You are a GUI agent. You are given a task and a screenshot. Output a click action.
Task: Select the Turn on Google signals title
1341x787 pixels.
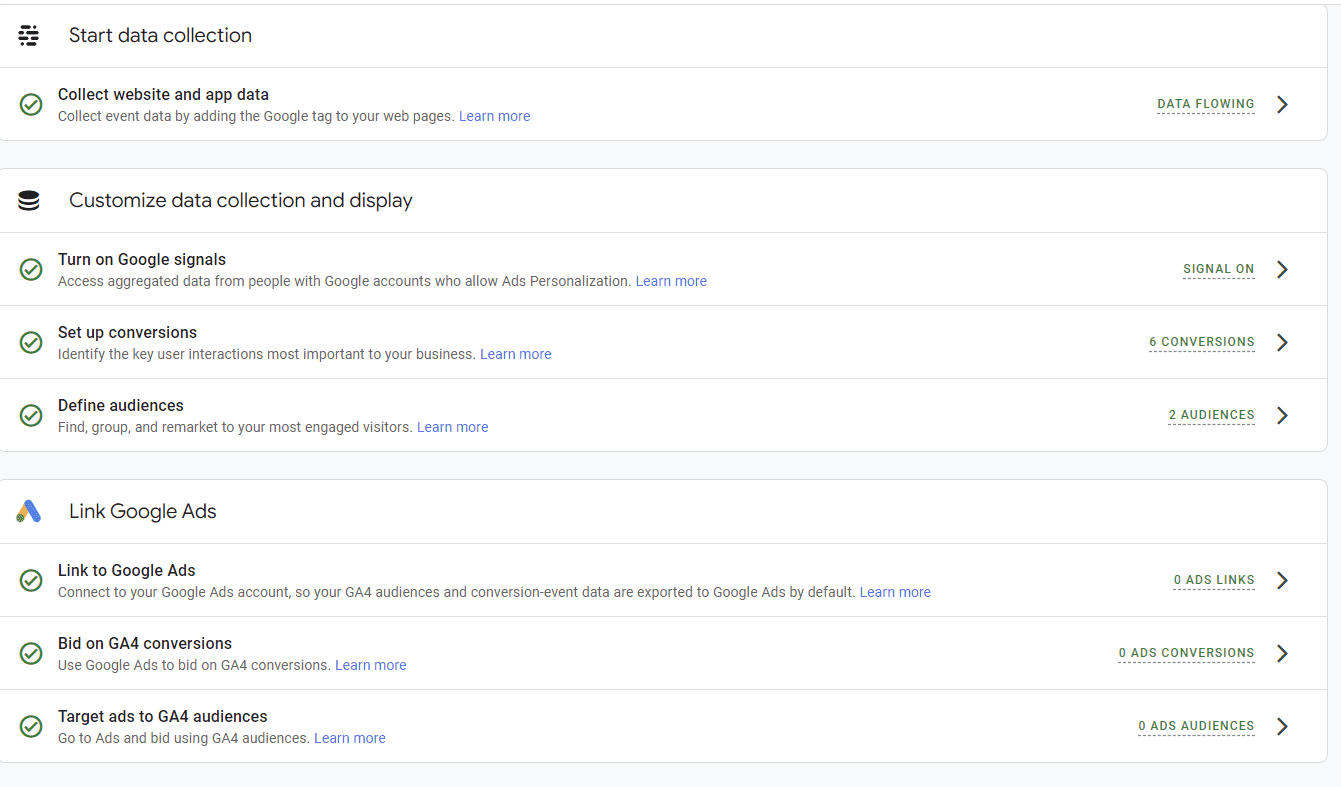(x=142, y=259)
